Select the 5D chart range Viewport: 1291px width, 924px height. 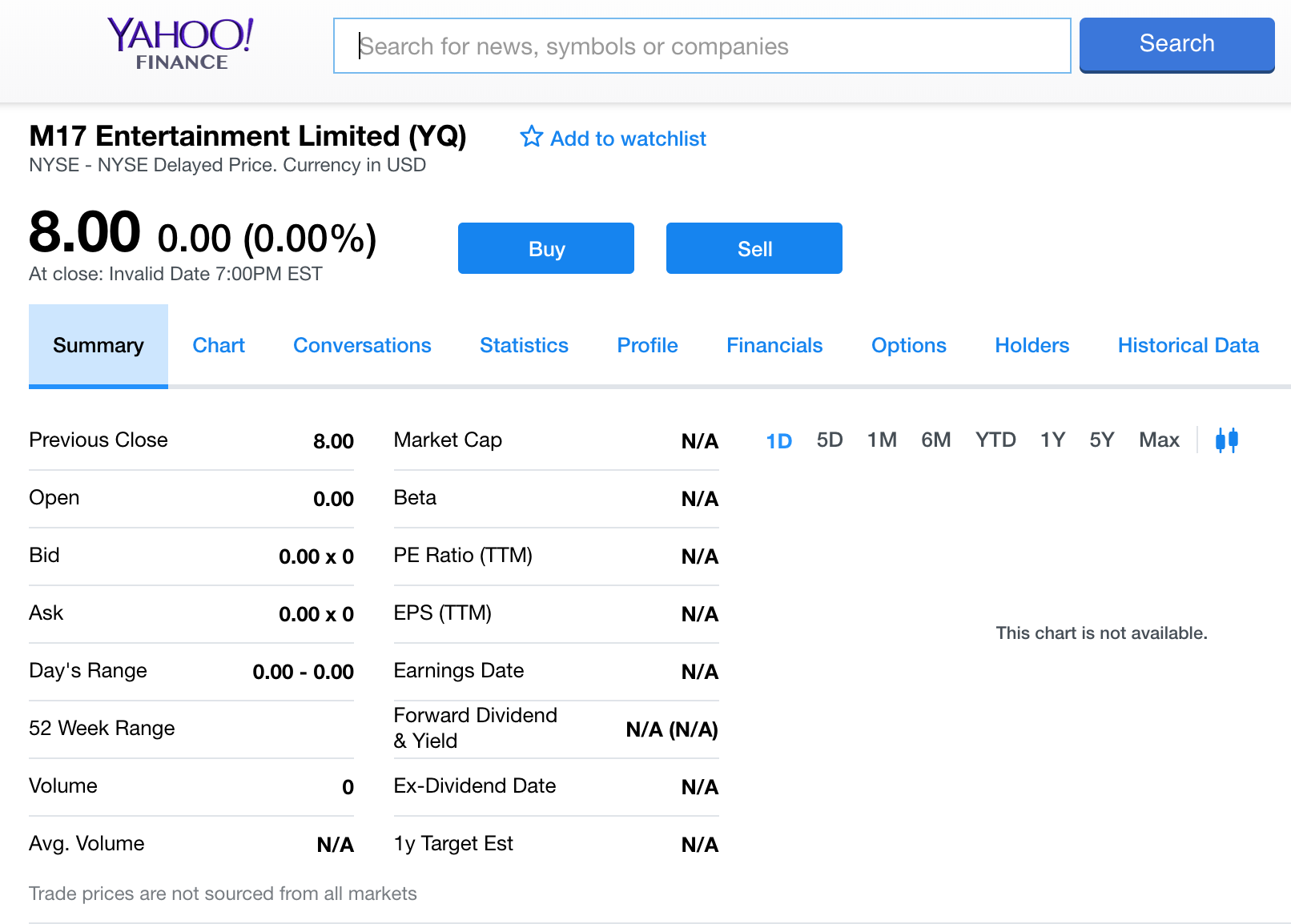(x=830, y=440)
